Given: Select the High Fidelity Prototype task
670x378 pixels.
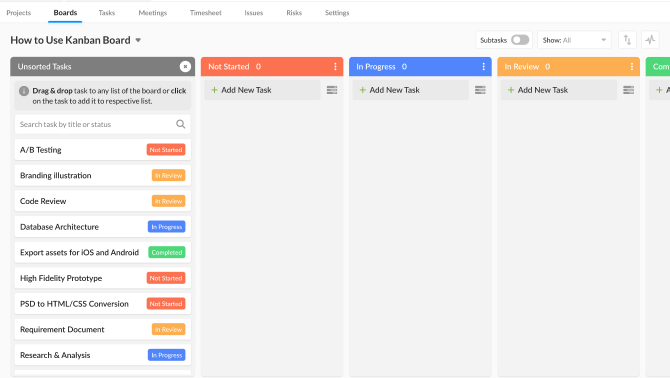Looking at the screenshot, I should coord(103,278).
